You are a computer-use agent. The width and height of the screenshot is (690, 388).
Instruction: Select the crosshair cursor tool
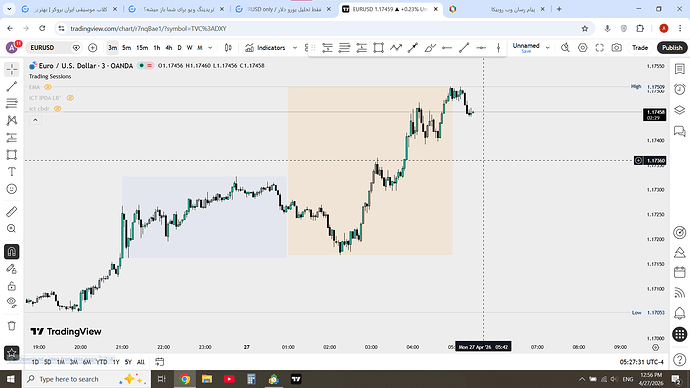click(x=12, y=70)
